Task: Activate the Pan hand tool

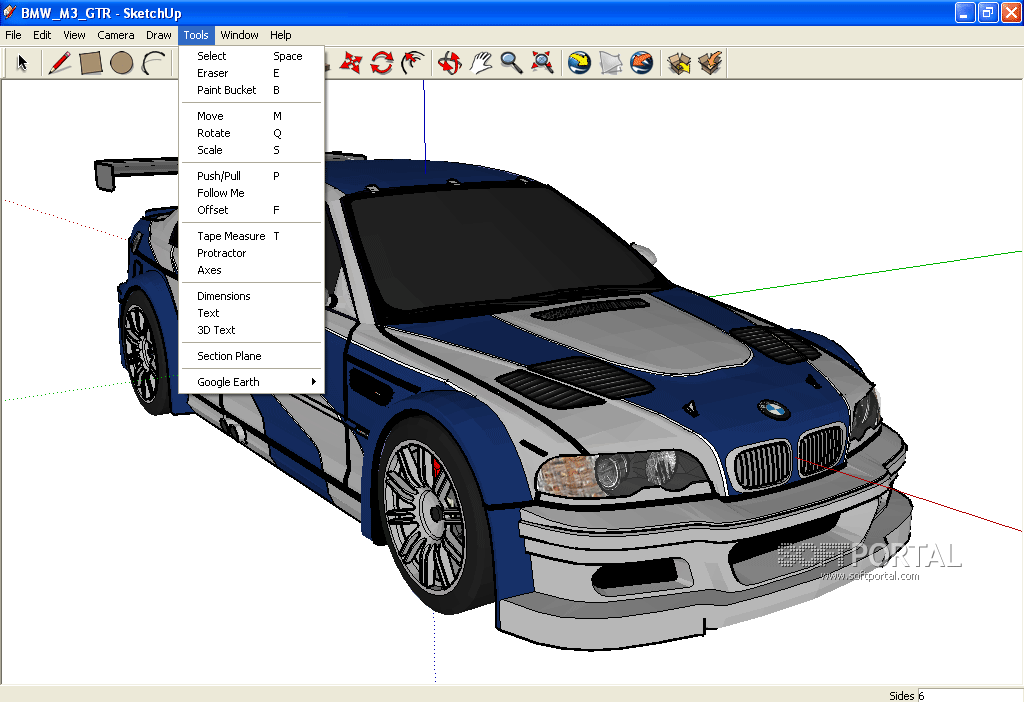Action: coord(481,63)
